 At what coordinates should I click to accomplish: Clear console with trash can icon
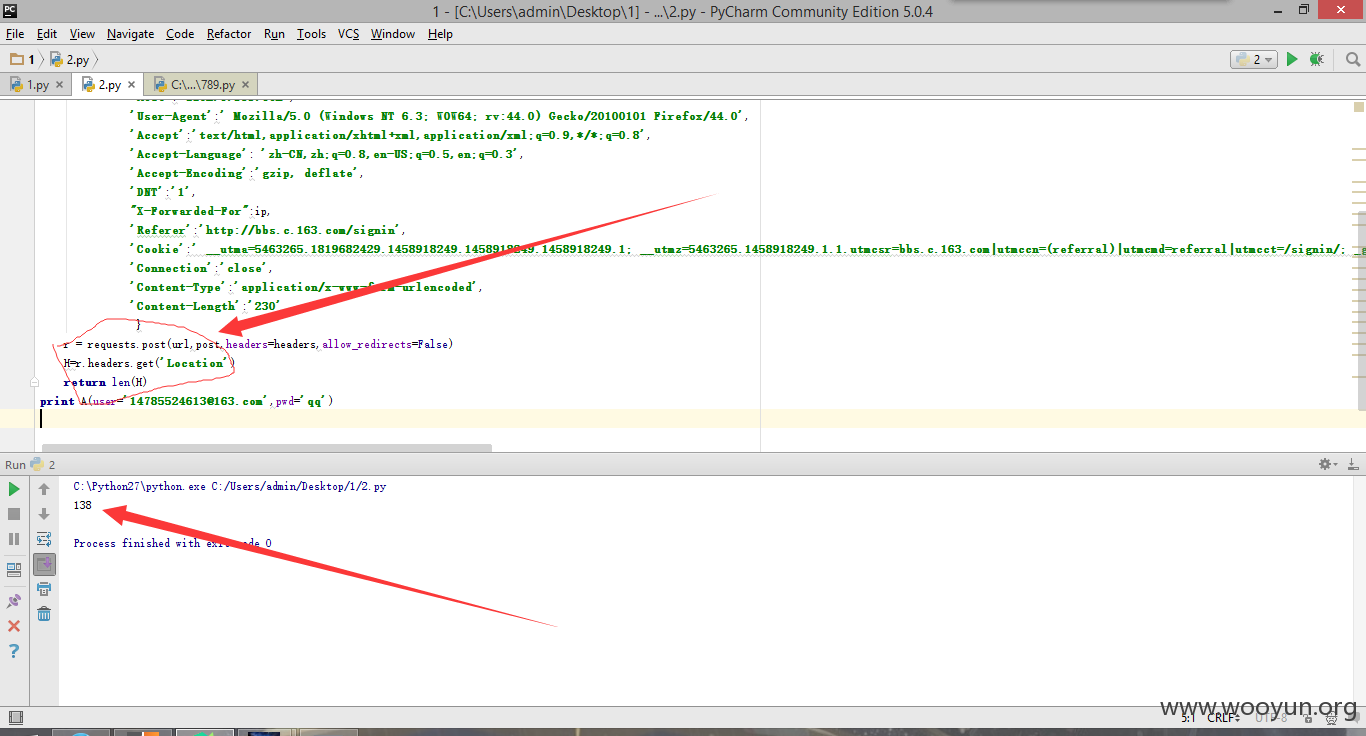point(44,614)
